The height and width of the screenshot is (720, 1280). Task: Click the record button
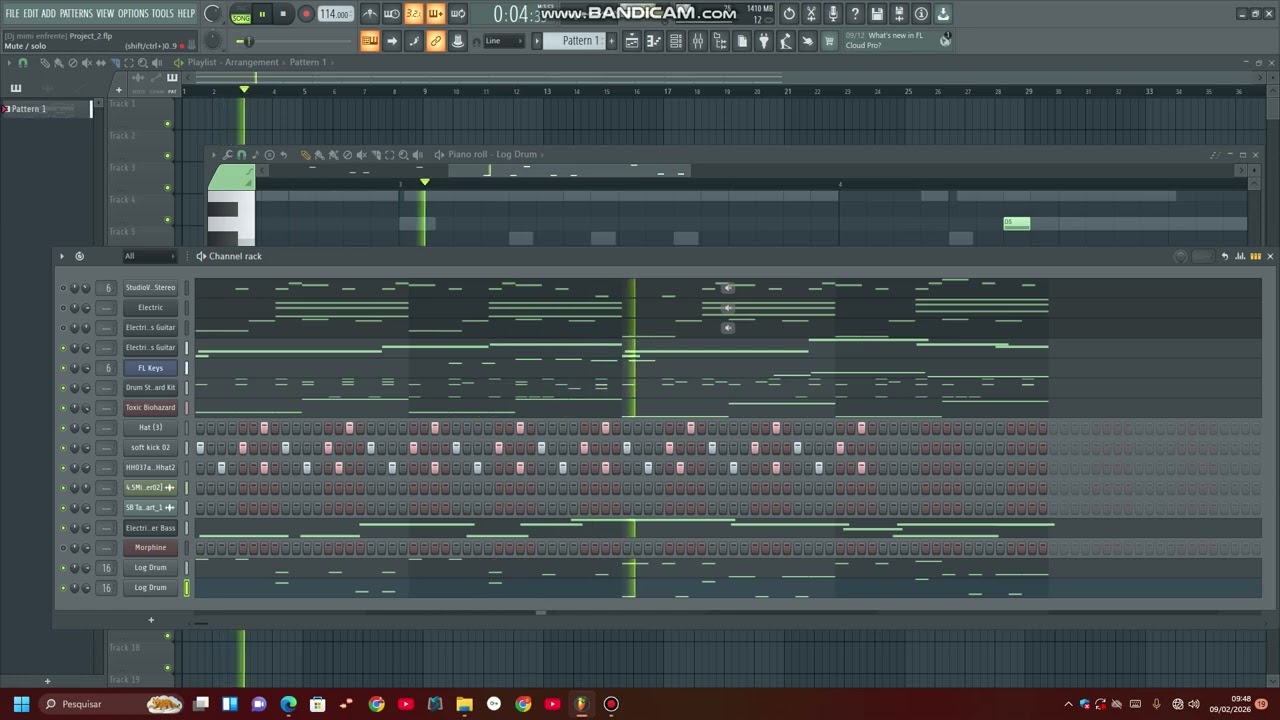(x=306, y=14)
